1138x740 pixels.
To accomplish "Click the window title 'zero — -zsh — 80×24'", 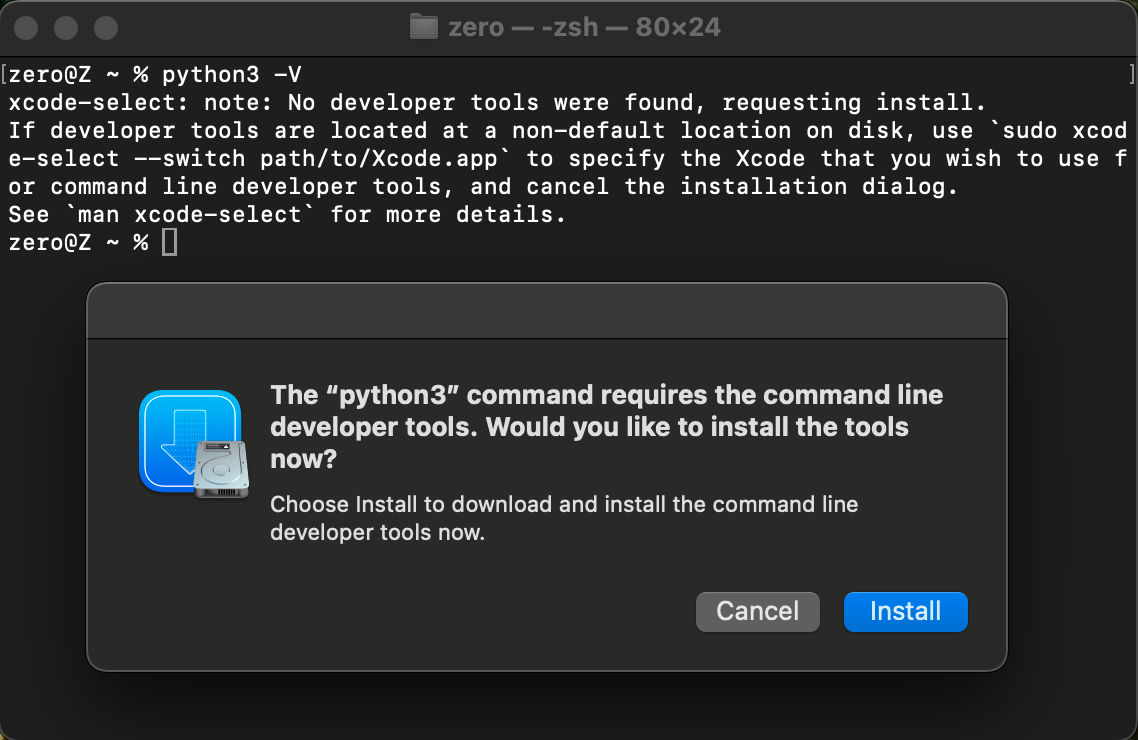I will (584, 27).
